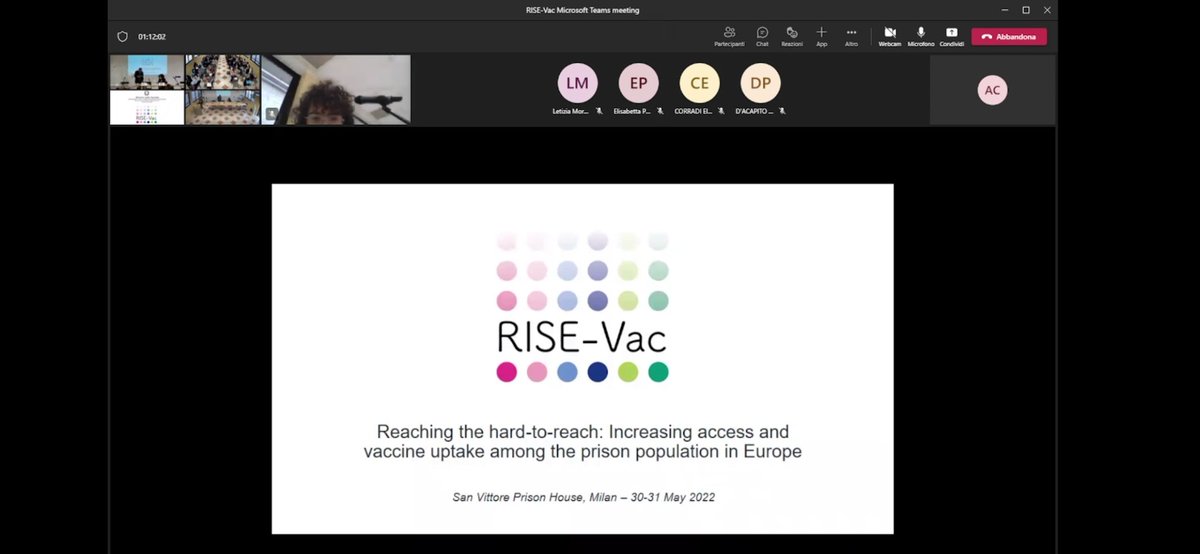Select the AC self-view tile
The image size is (1200, 554).
(992, 90)
